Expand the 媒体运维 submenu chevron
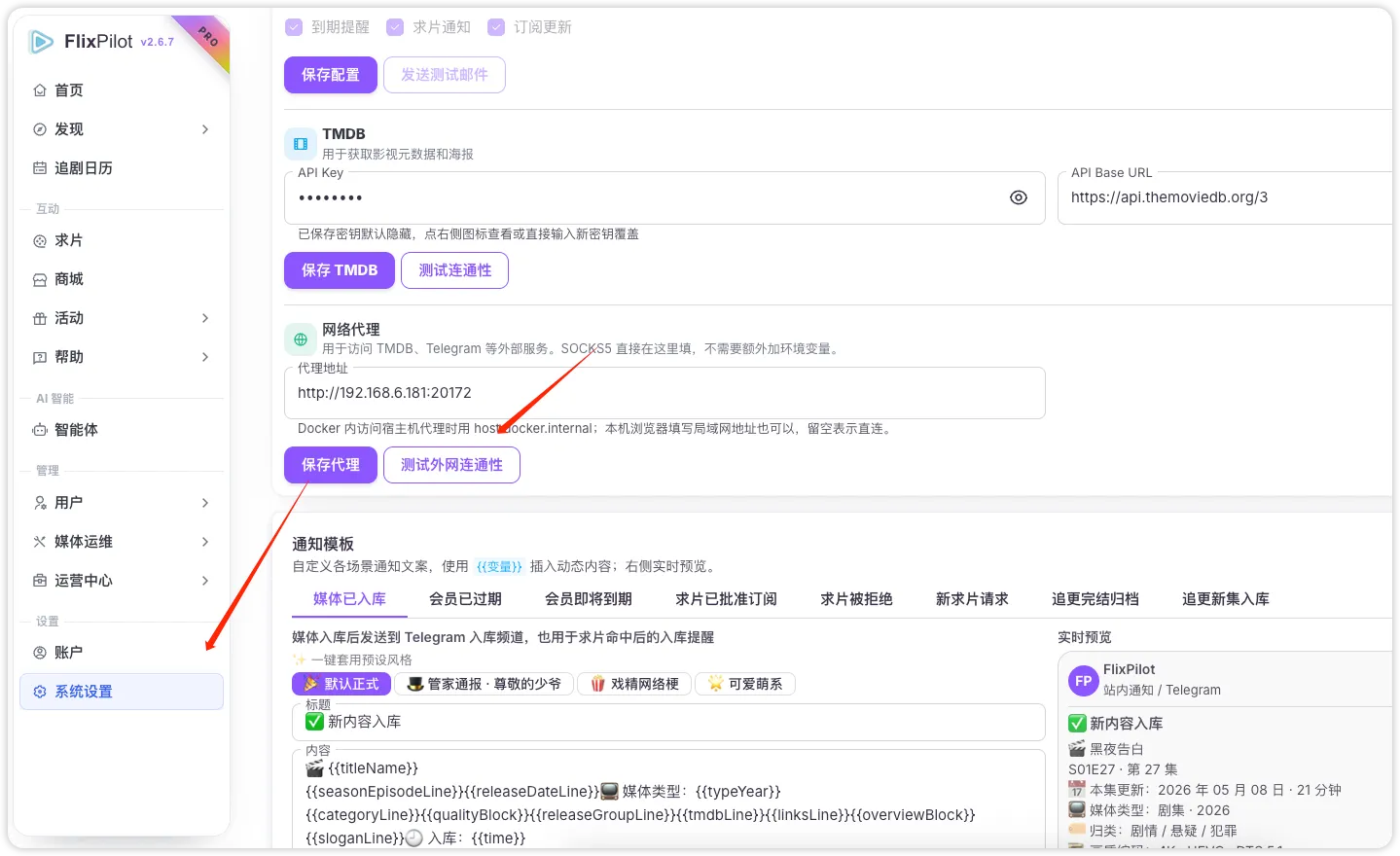The width and height of the screenshot is (1400, 856). [x=205, y=542]
